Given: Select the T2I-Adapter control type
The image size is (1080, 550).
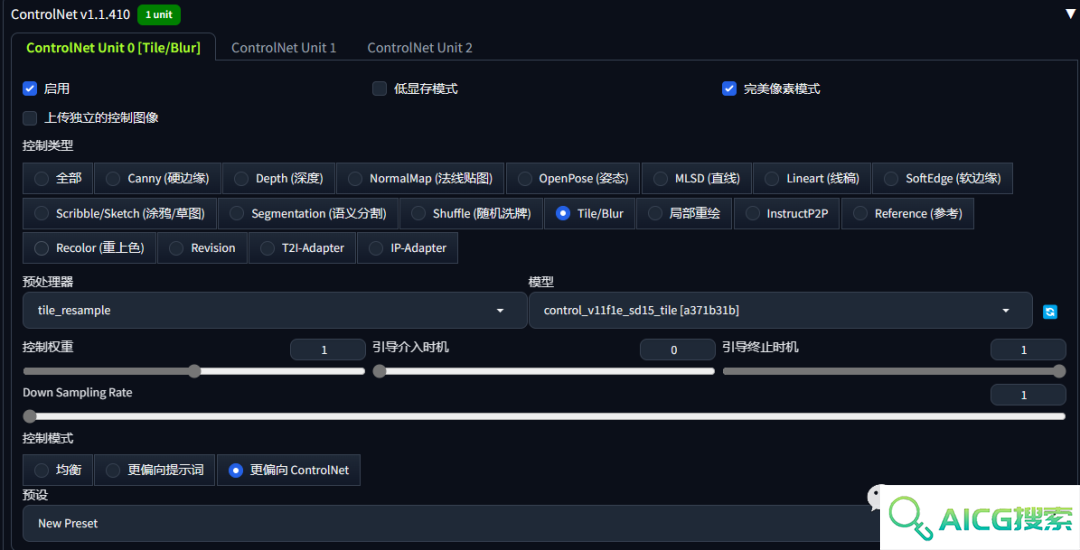Looking at the screenshot, I should tap(302, 248).
